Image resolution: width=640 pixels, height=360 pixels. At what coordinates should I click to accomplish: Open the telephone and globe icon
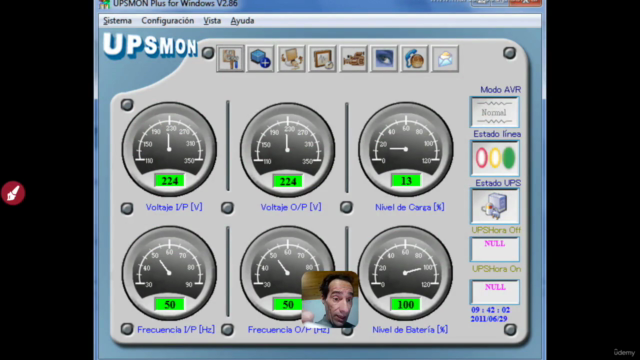[x=414, y=59]
